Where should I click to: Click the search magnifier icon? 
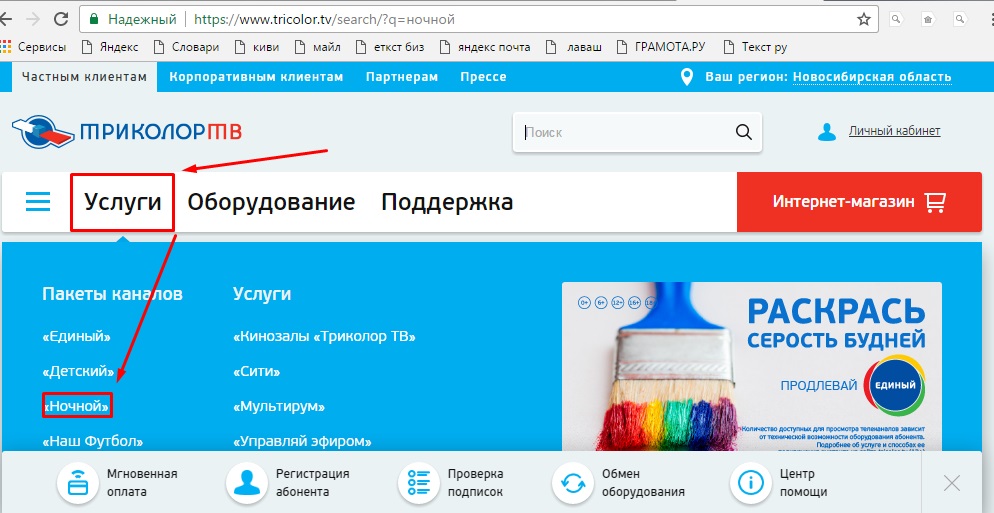pyautogui.click(x=743, y=132)
